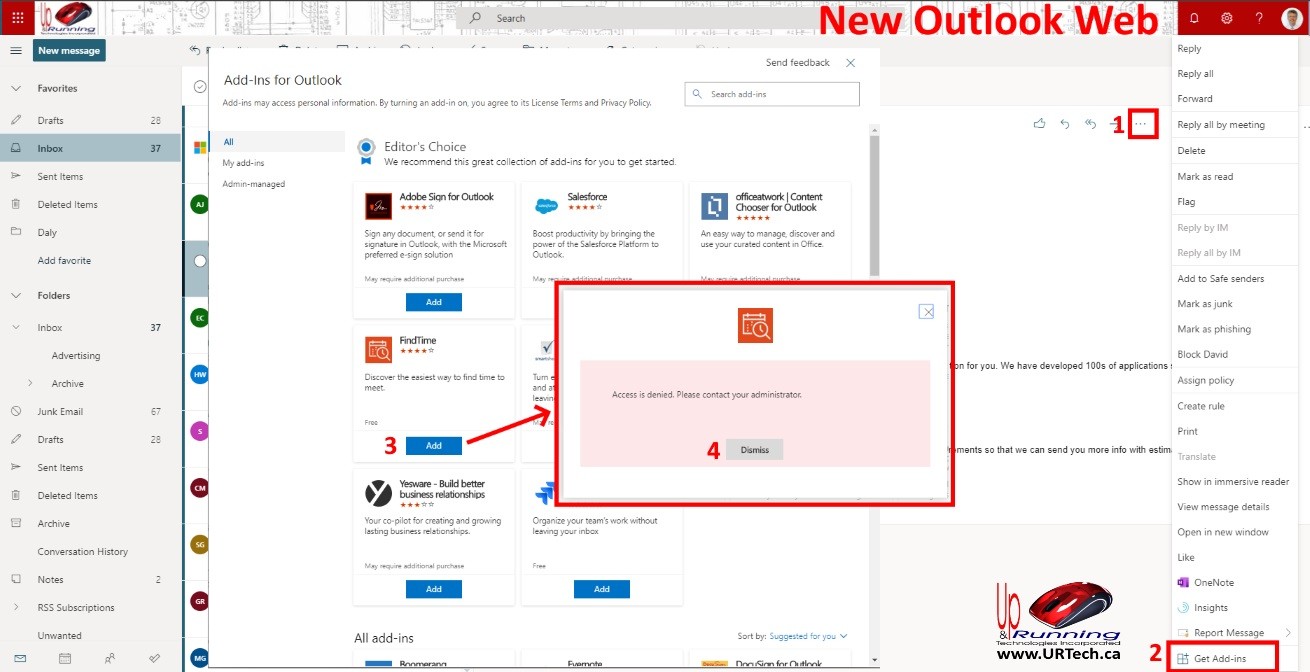This screenshot has height=672, width=1310.
Task: Click the Search add-ins input field
Action: coord(780,94)
